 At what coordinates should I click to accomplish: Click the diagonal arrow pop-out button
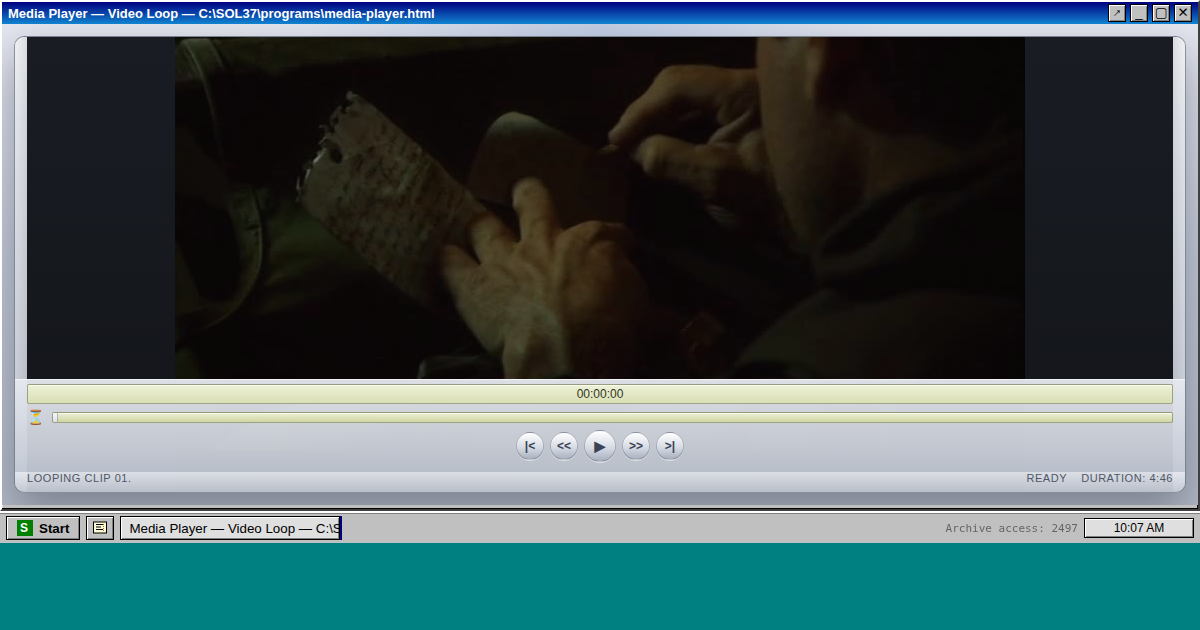click(x=1117, y=13)
